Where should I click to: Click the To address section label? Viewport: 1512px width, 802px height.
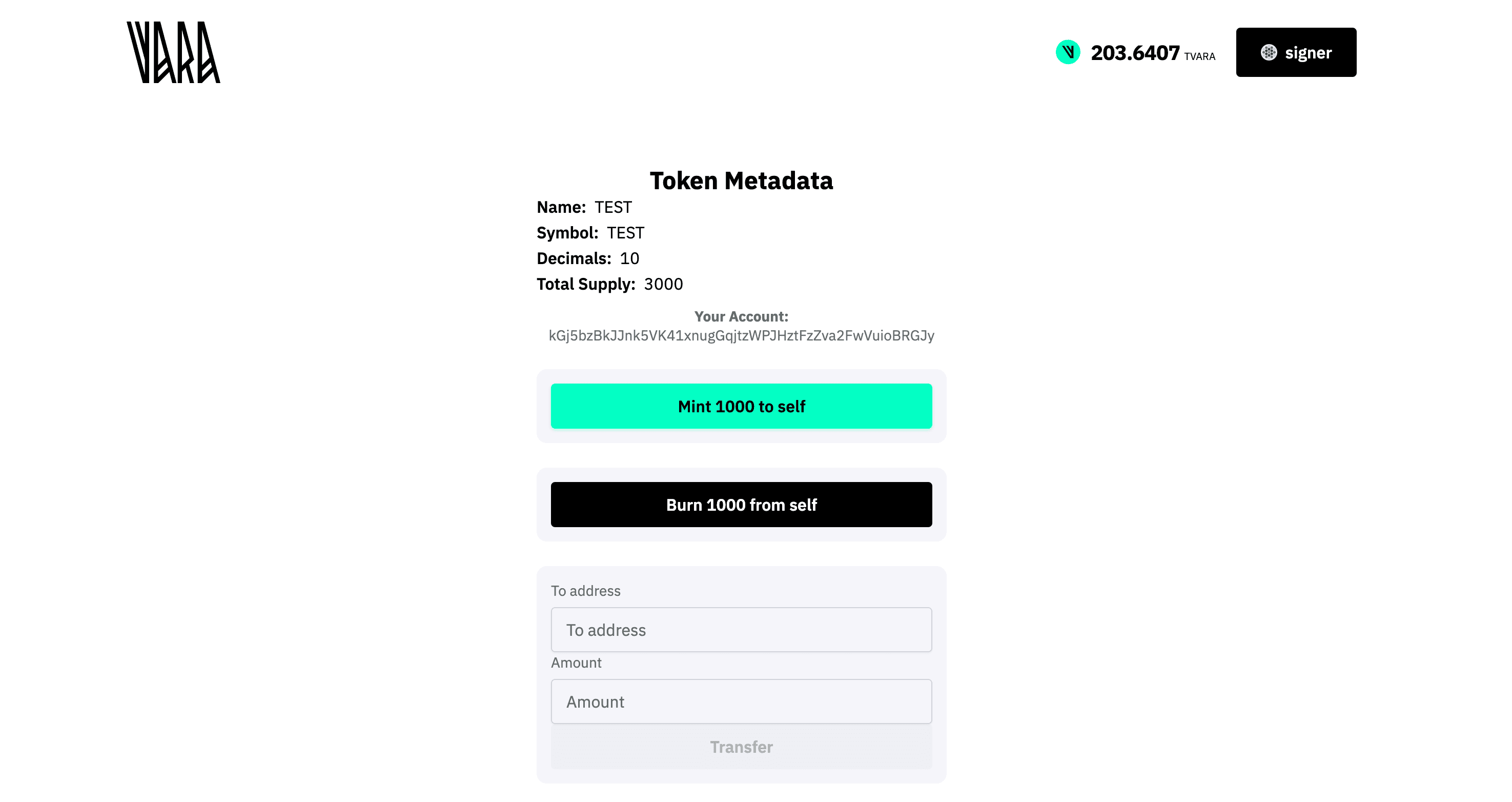pyautogui.click(x=586, y=591)
